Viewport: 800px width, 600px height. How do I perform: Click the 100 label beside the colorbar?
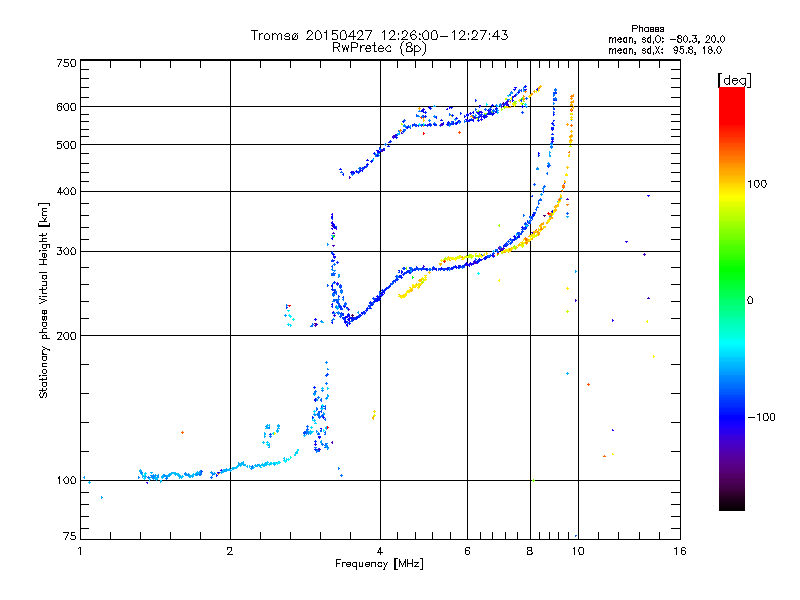click(757, 184)
